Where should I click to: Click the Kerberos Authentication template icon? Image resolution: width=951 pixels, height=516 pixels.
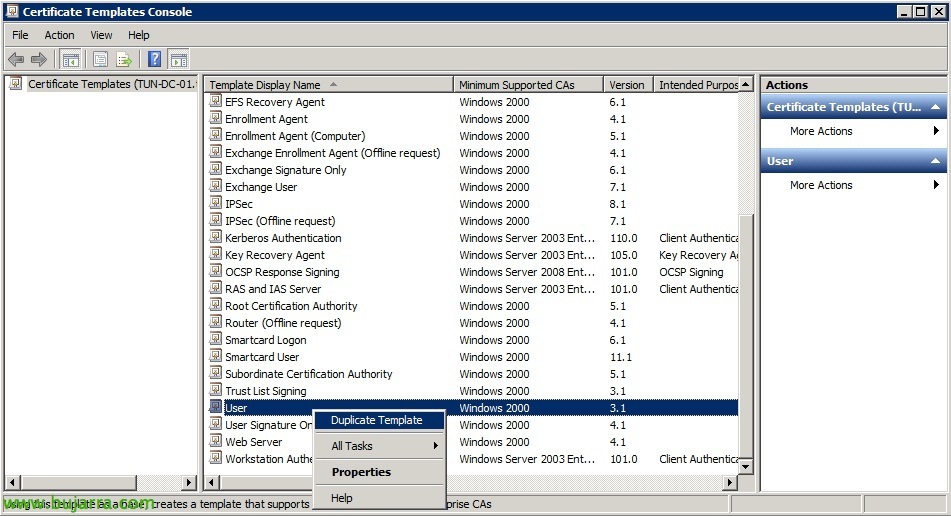215,236
